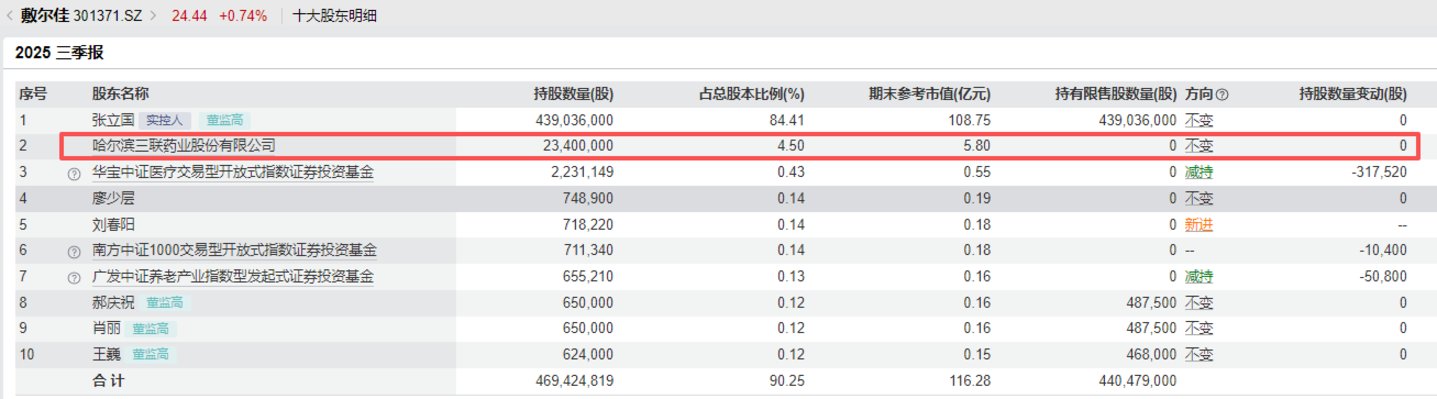Click the shareholding value 748,900
This screenshot has height=399, width=1437.
[589, 198]
